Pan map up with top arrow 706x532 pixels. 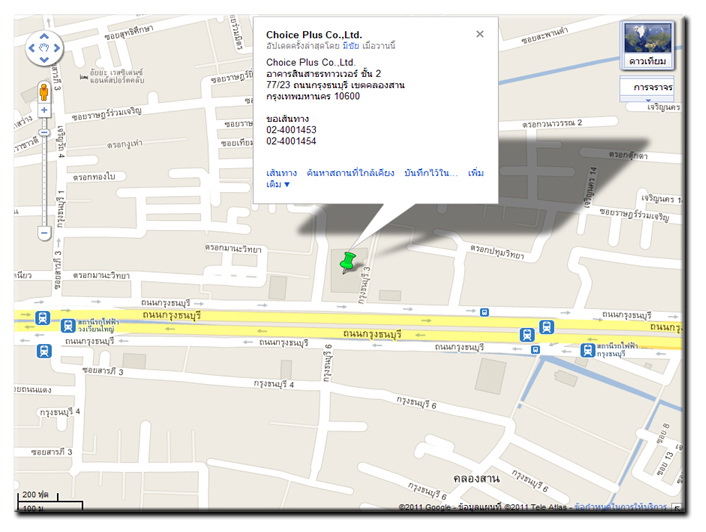coord(44,36)
